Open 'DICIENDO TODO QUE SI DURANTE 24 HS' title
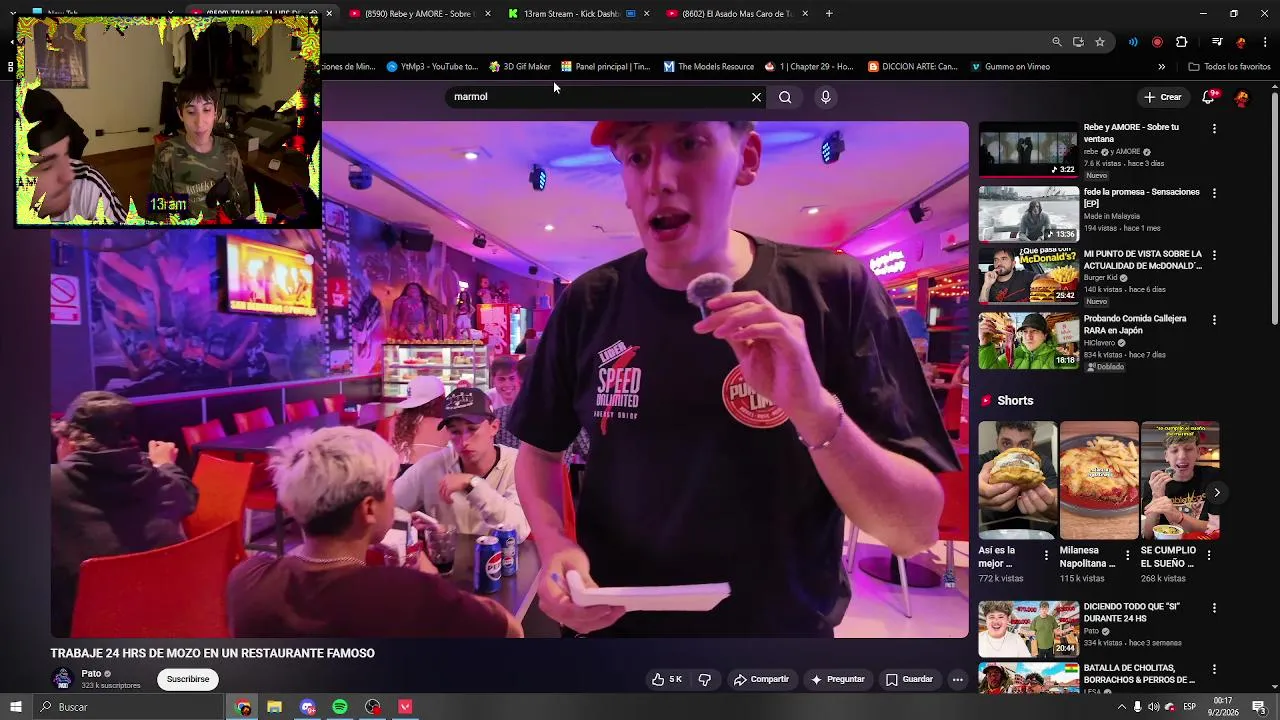The image size is (1280, 720). pos(1133,613)
